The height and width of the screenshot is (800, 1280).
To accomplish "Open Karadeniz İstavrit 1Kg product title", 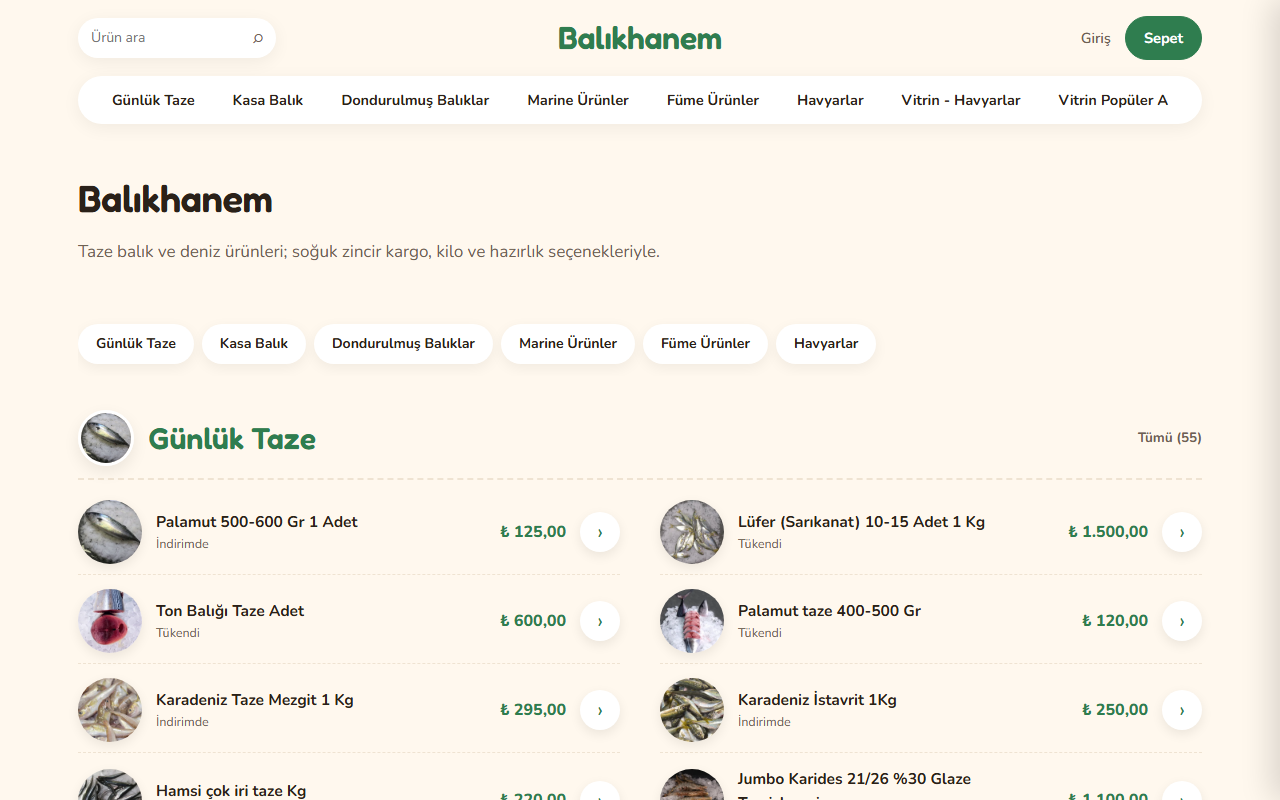I will click(x=817, y=700).
